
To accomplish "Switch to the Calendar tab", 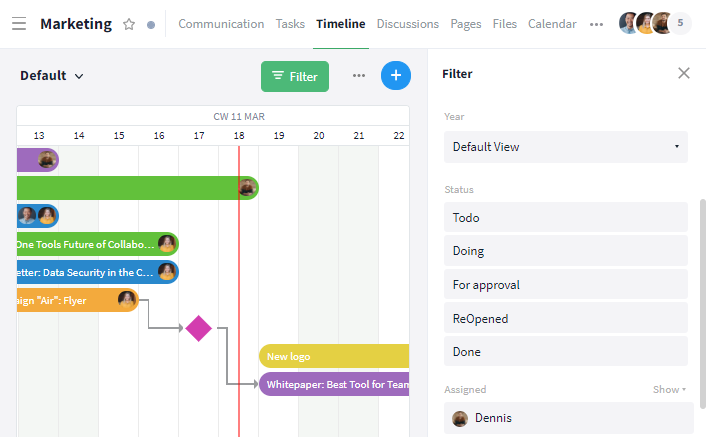I will pyautogui.click(x=552, y=24).
